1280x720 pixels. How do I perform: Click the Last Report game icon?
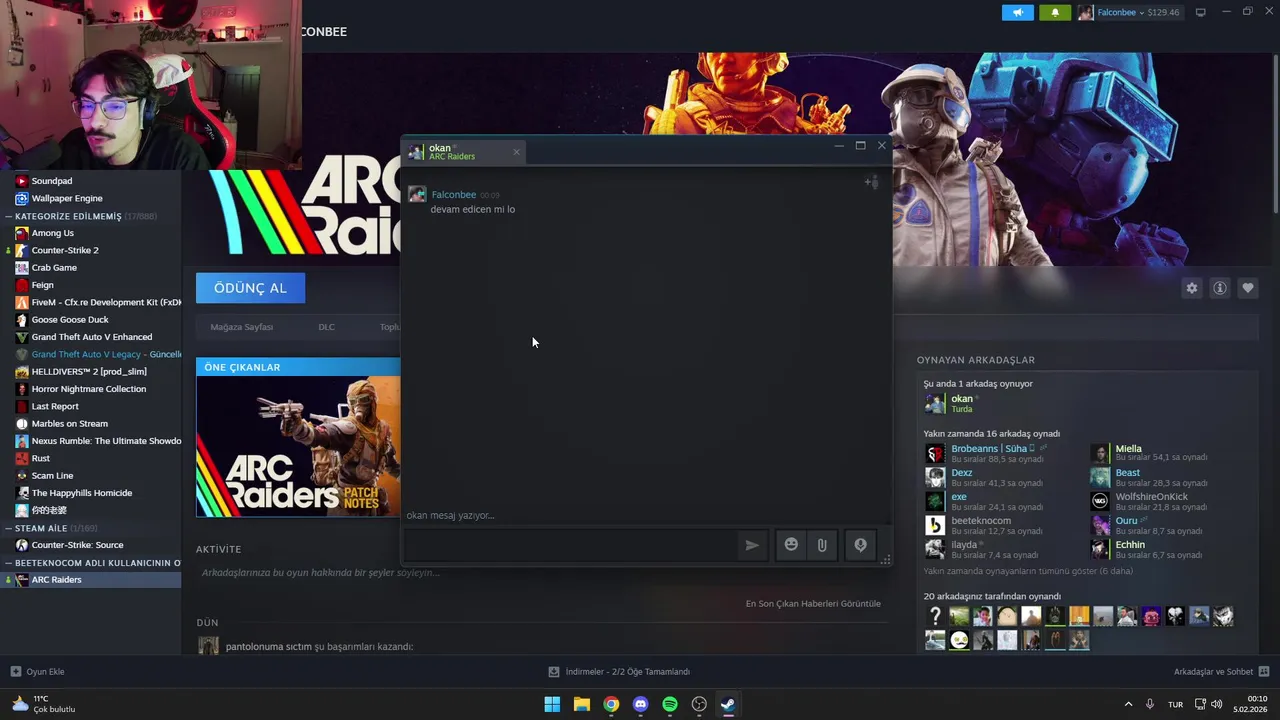coord(21,406)
